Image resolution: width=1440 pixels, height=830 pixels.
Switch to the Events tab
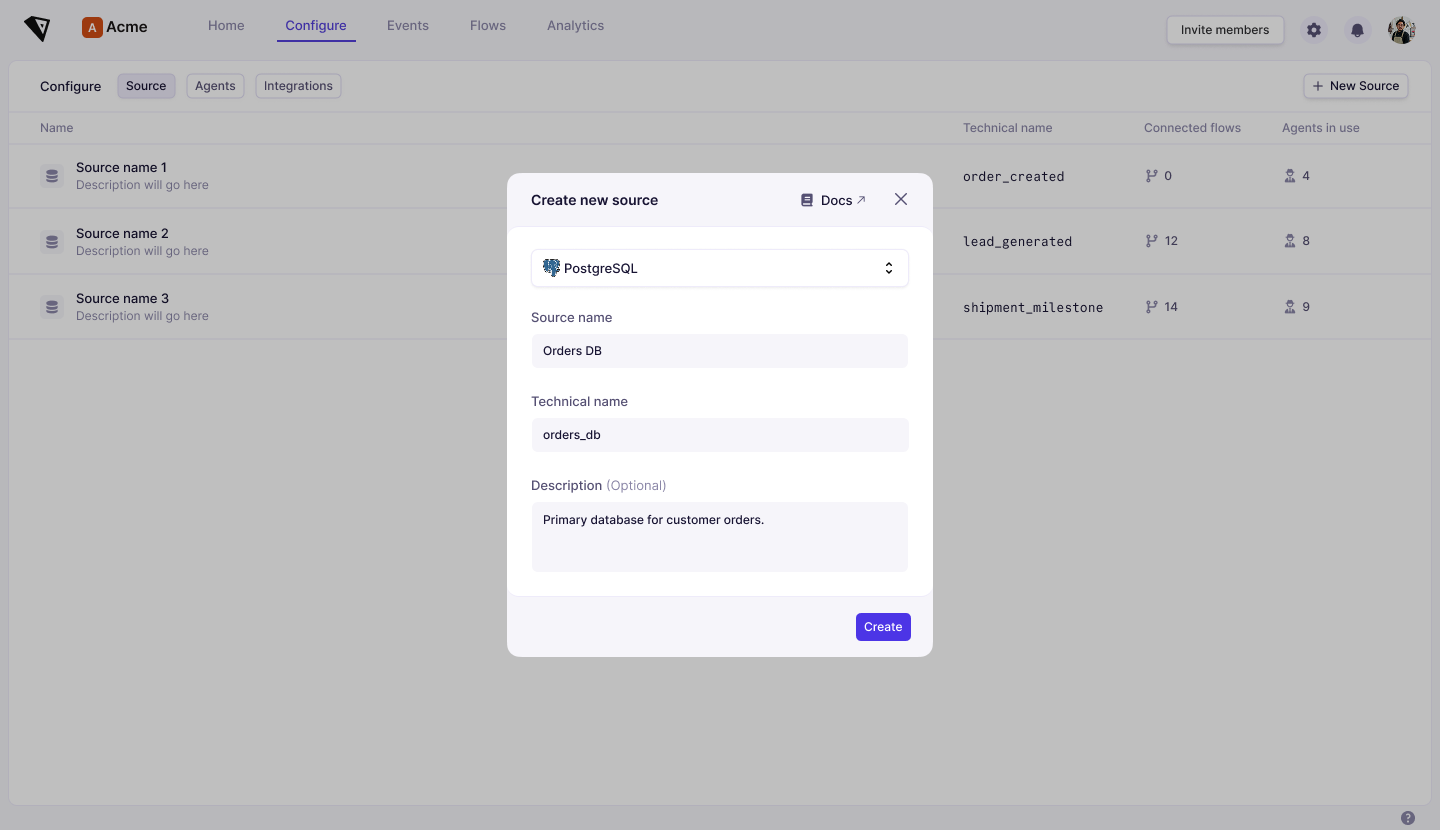coord(408,26)
